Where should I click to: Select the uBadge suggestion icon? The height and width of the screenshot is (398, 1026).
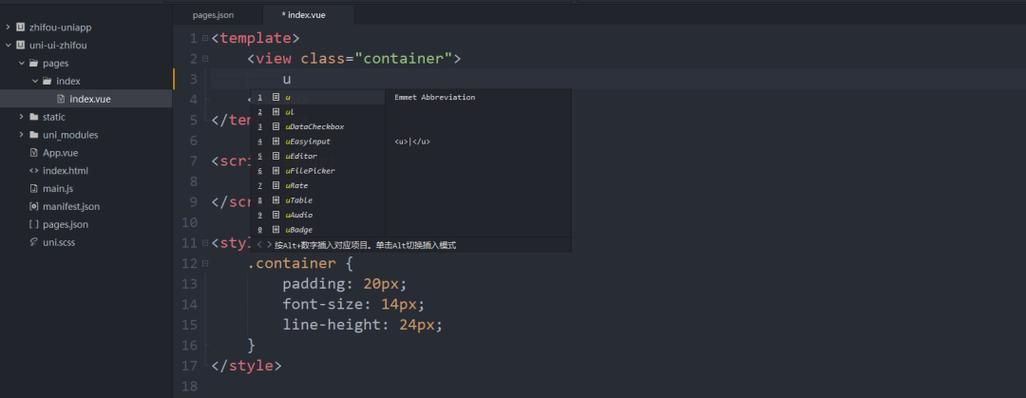coord(275,230)
